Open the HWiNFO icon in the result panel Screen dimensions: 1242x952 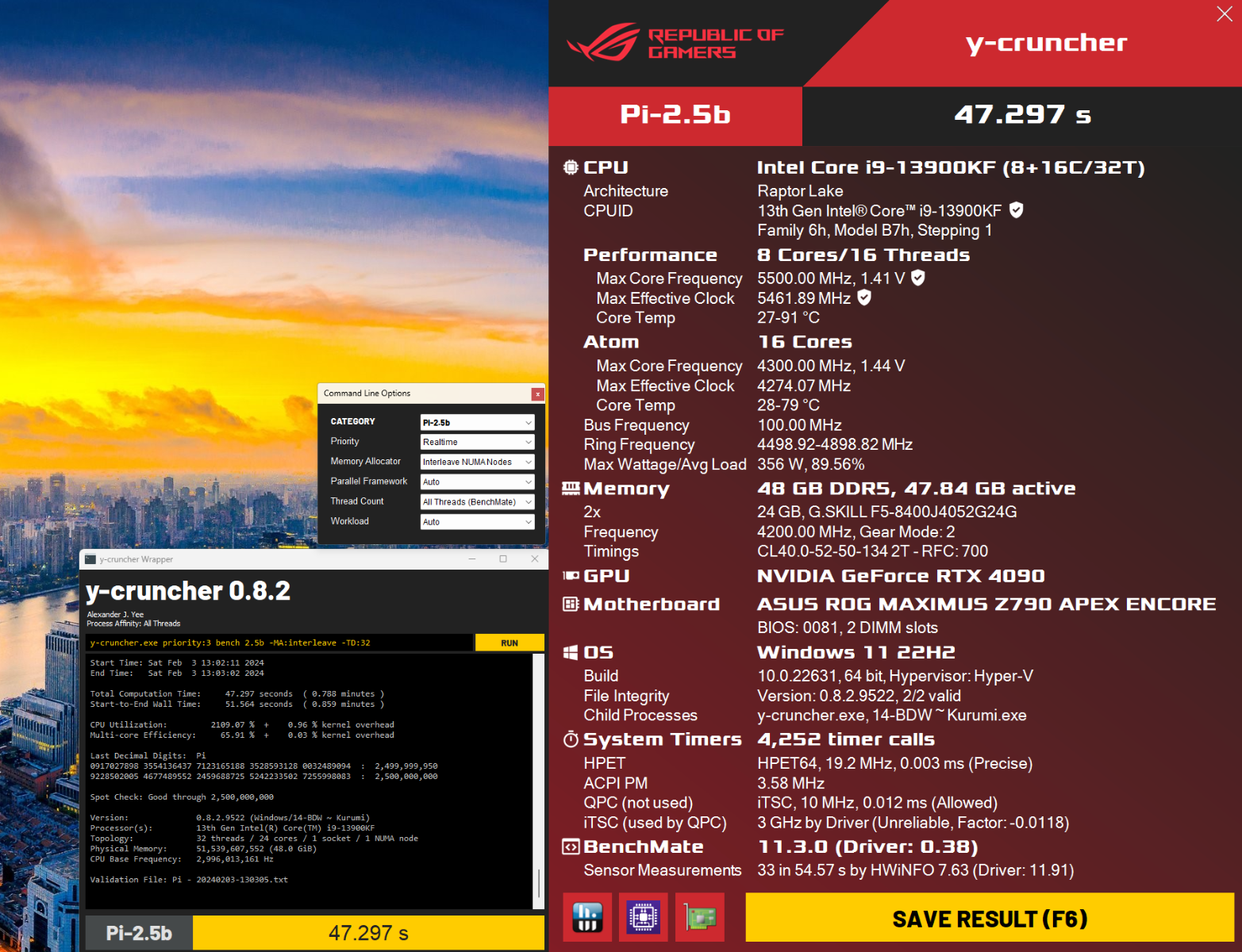587,917
